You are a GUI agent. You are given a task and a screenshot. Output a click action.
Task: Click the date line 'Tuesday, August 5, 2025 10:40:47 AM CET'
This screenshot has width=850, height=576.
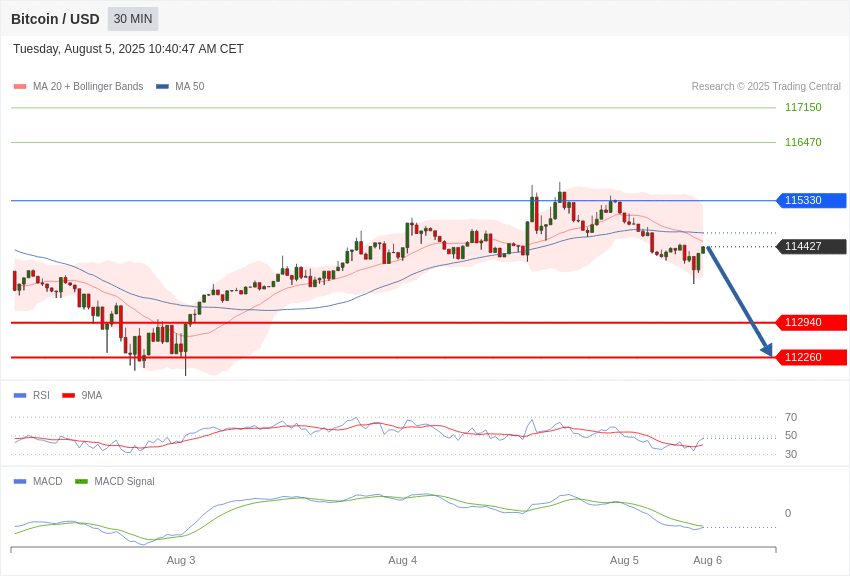click(128, 49)
